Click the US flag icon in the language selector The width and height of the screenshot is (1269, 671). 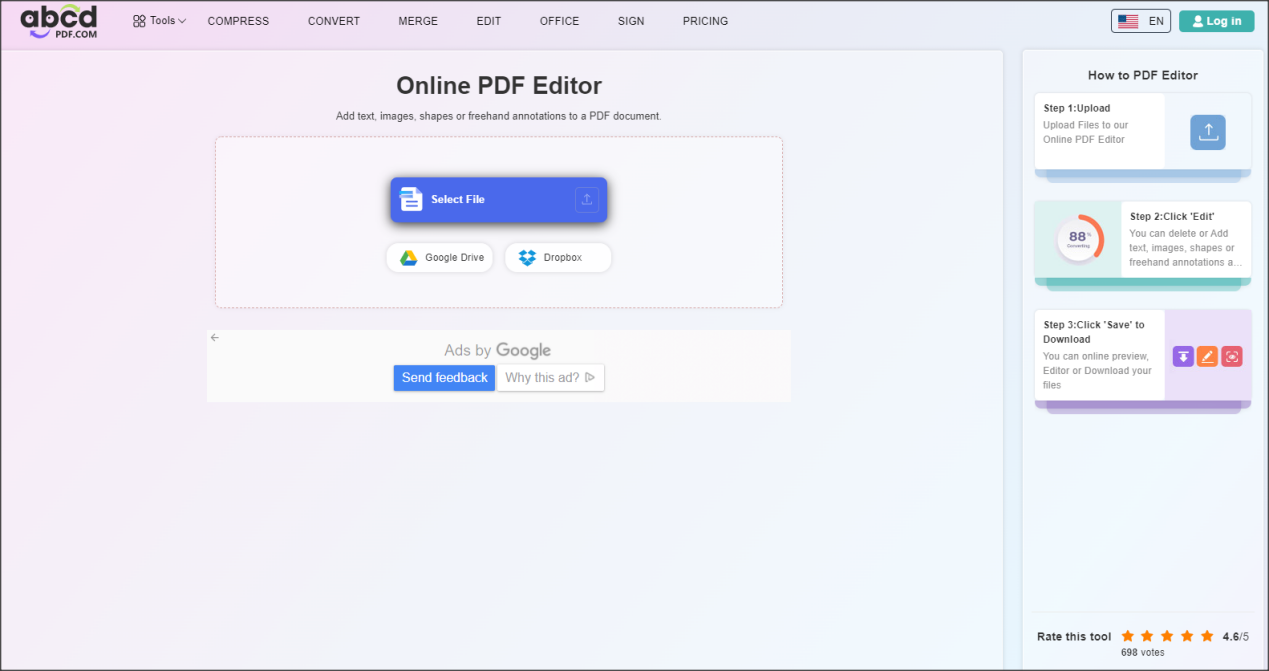pos(1128,19)
